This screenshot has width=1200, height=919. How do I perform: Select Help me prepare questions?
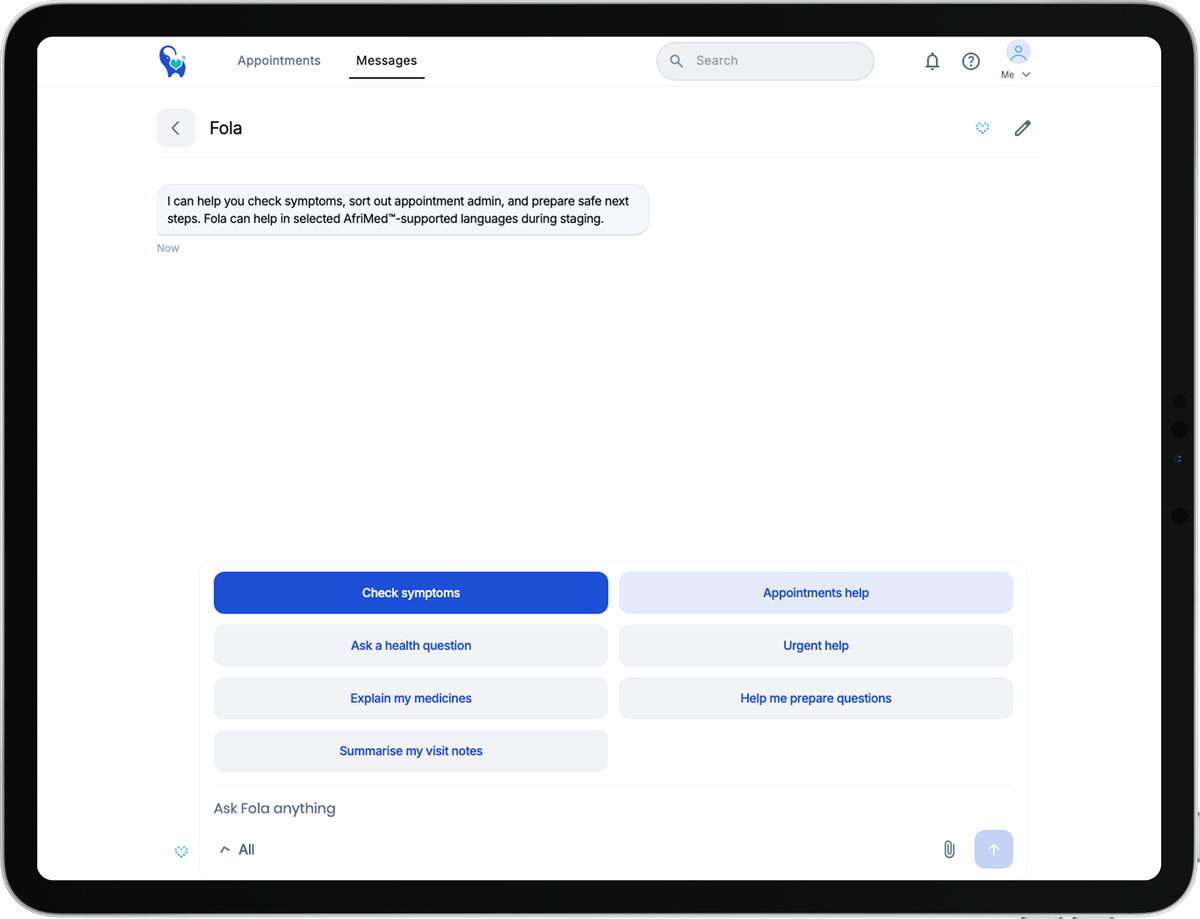tap(816, 698)
